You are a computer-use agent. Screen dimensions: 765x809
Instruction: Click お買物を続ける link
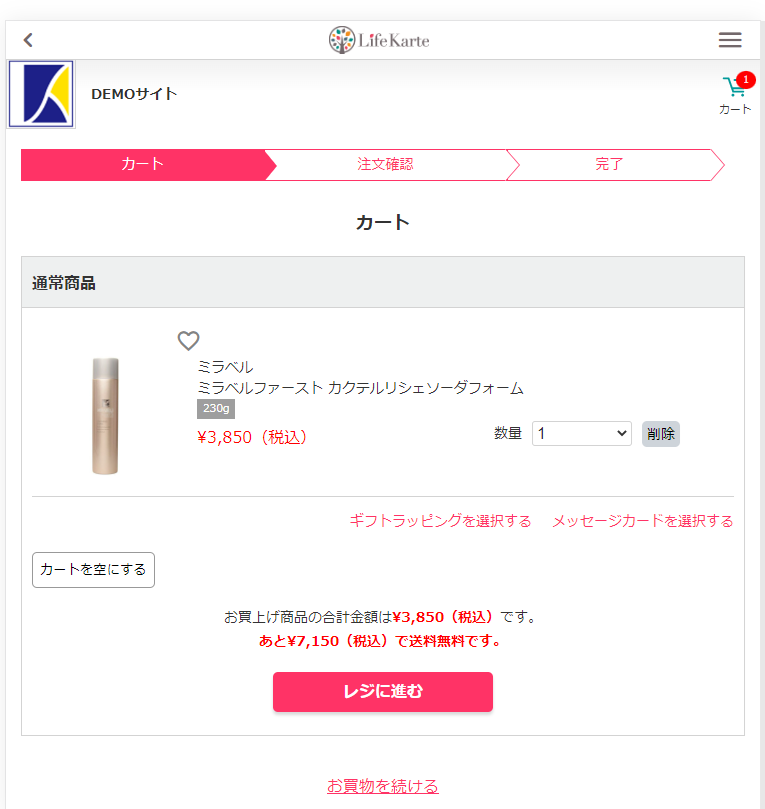click(383, 786)
